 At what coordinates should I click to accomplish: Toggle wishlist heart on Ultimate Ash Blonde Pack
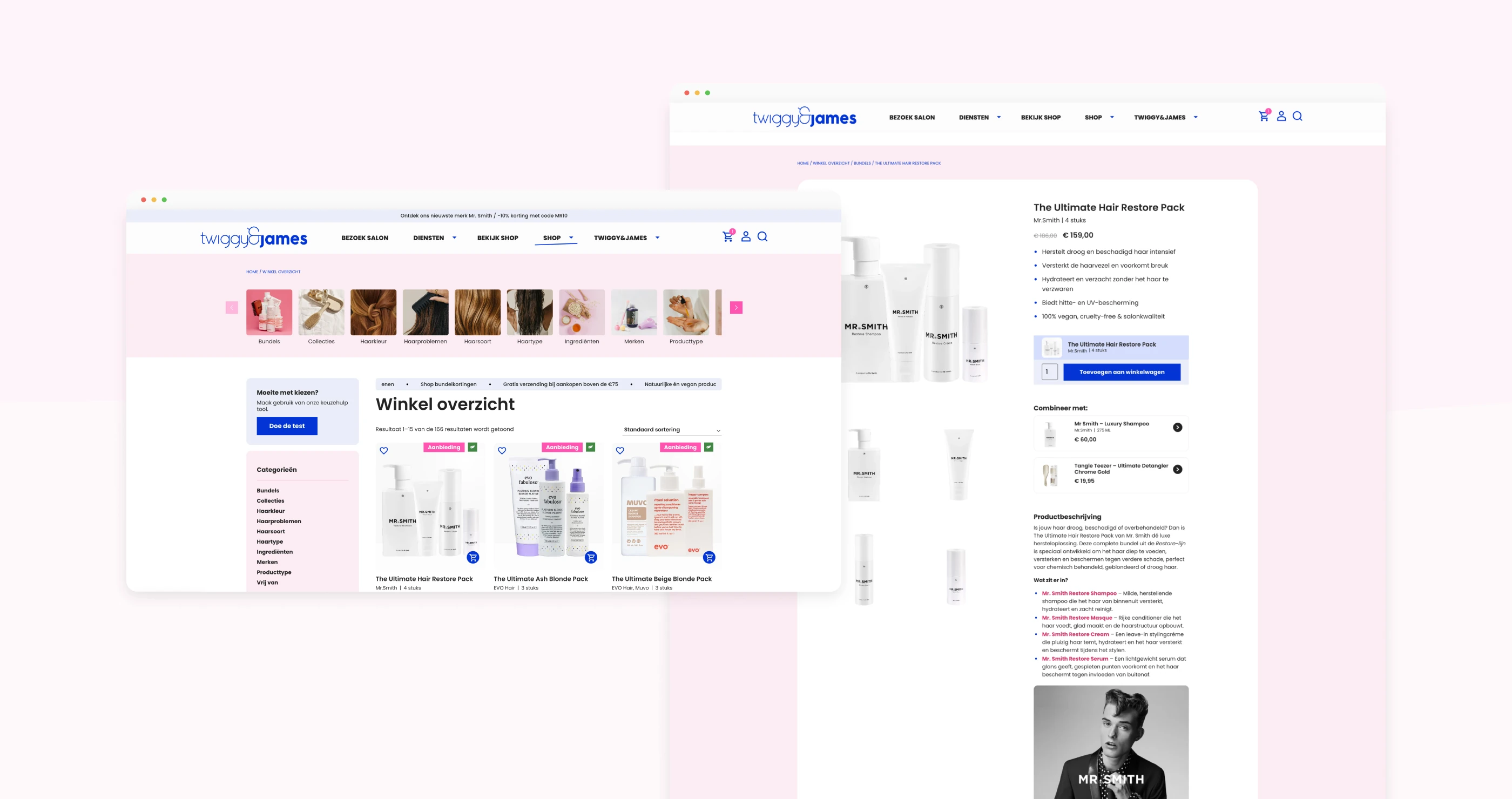point(502,451)
